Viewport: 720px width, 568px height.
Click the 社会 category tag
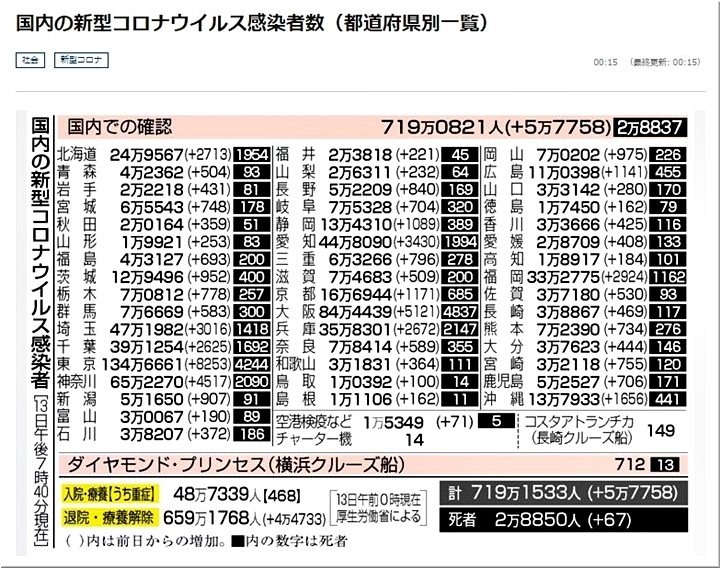point(31,60)
